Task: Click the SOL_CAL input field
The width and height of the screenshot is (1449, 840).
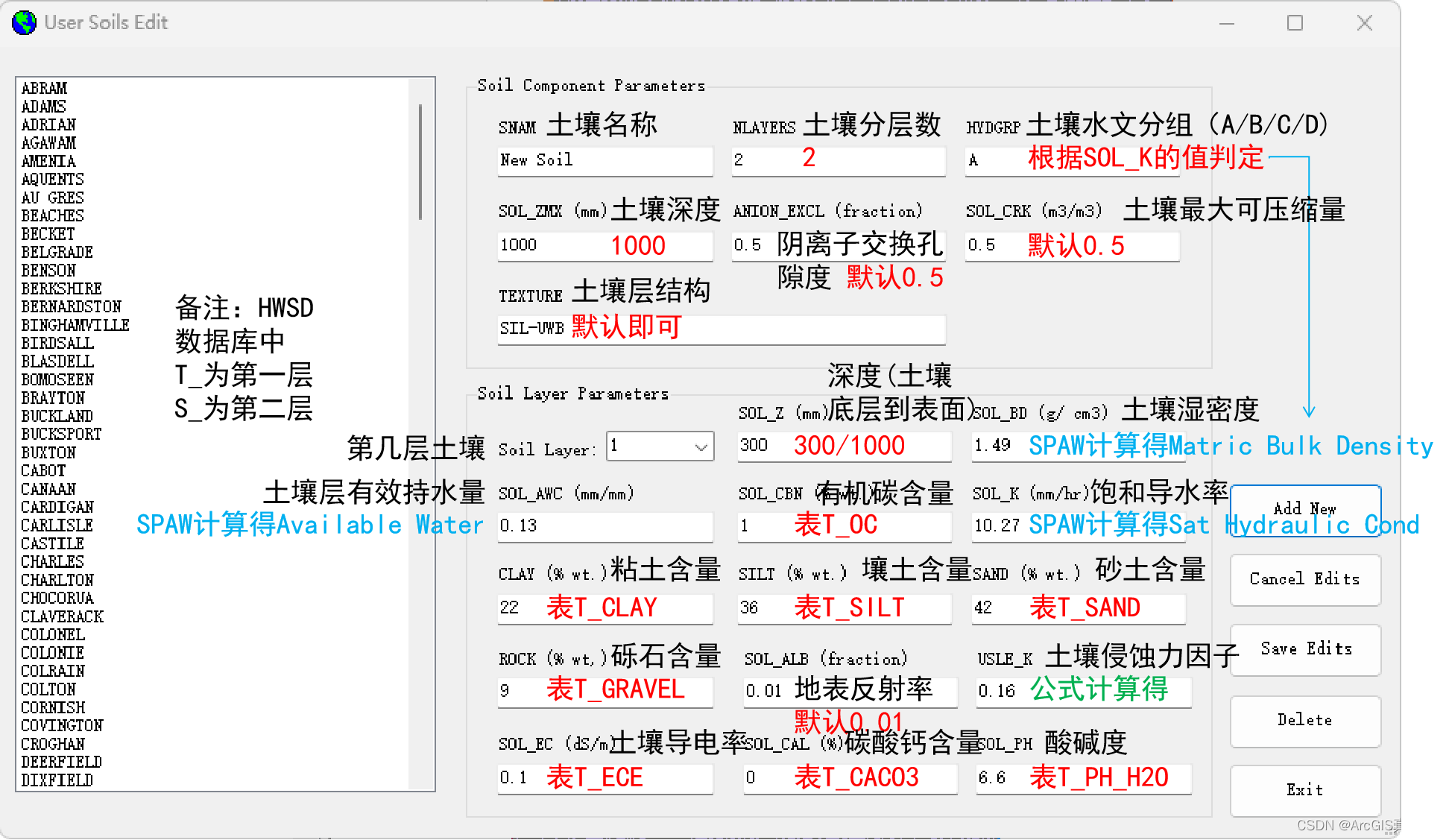Action: click(x=850, y=778)
